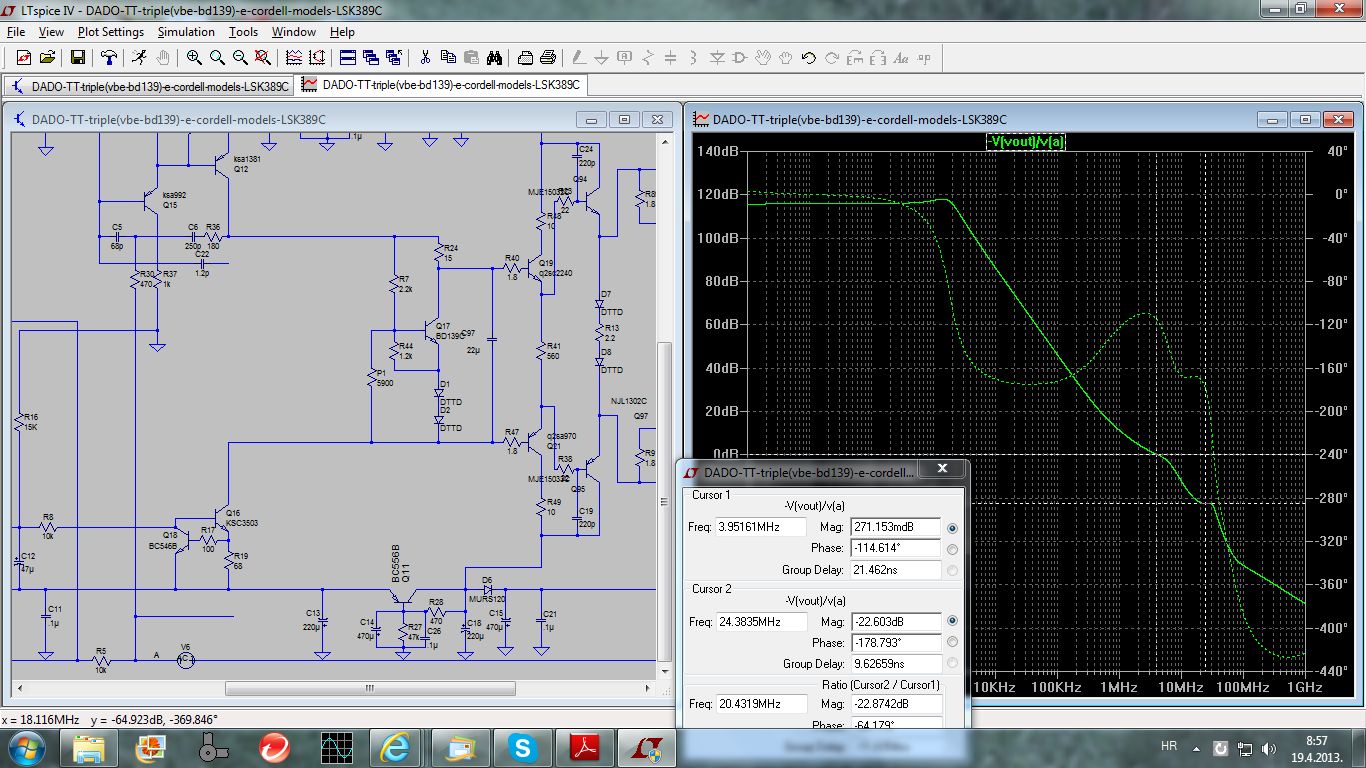Open the Windows Start menu
Screen dimensions: 1366x768
pyautogui.click(x=27, y=747)
